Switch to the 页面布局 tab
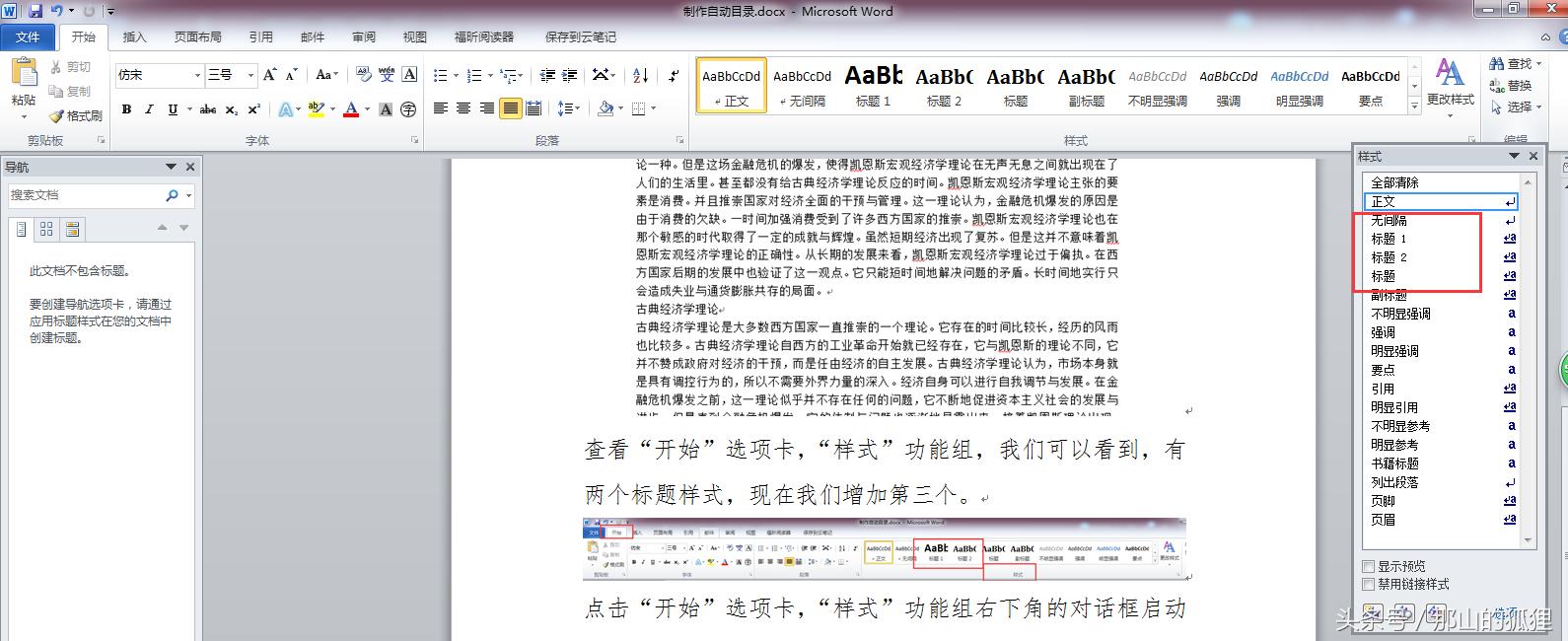 (197, 36)
